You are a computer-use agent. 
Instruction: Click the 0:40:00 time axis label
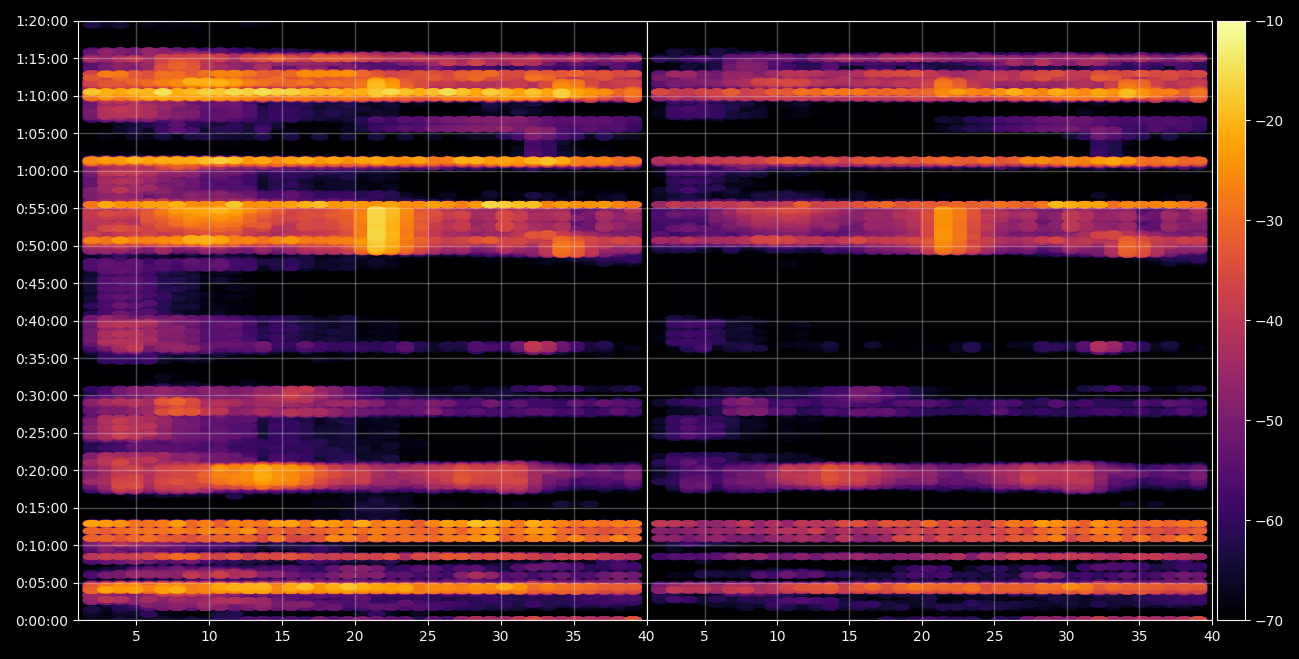coord(41,321)
